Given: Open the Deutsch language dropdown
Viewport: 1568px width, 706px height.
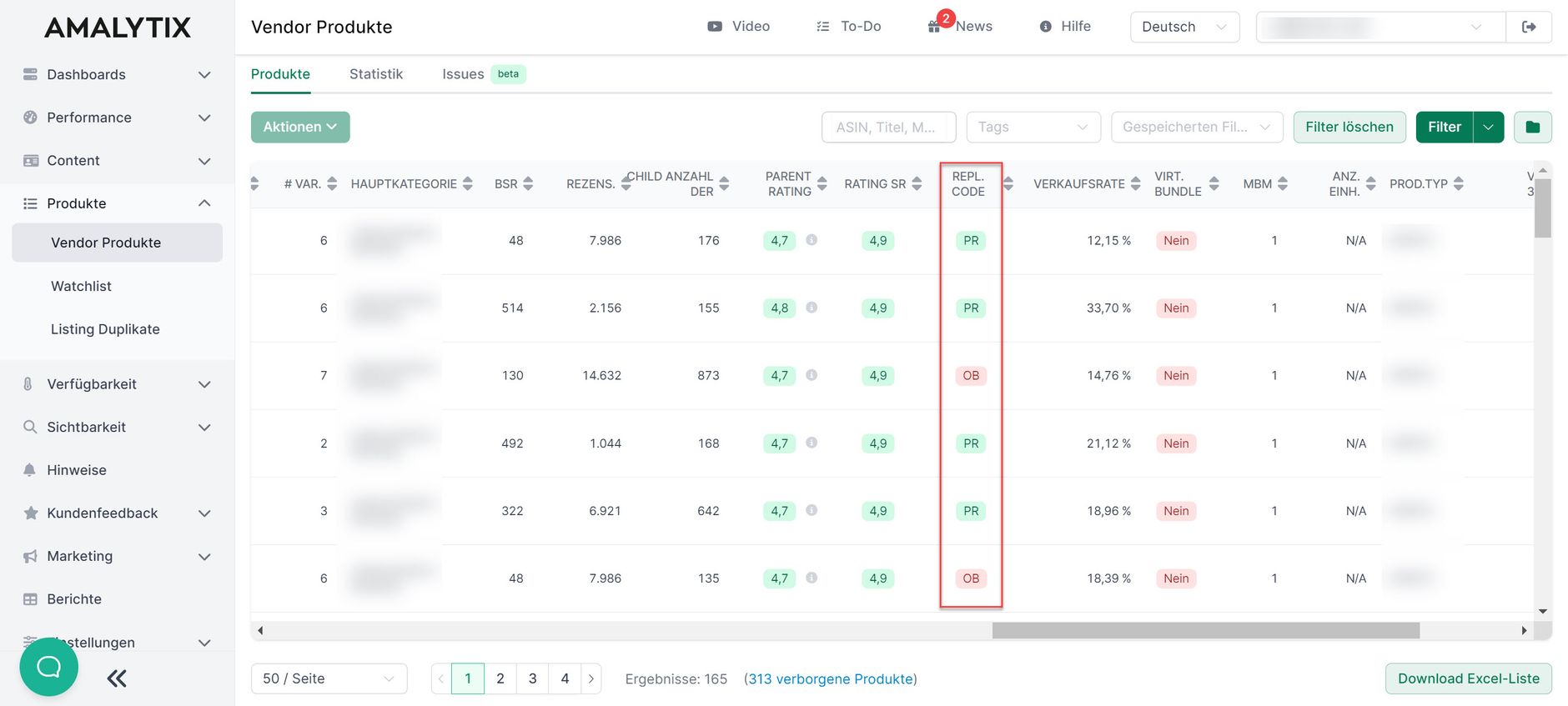Looking at the screenshot, I should pos(1184,27).
